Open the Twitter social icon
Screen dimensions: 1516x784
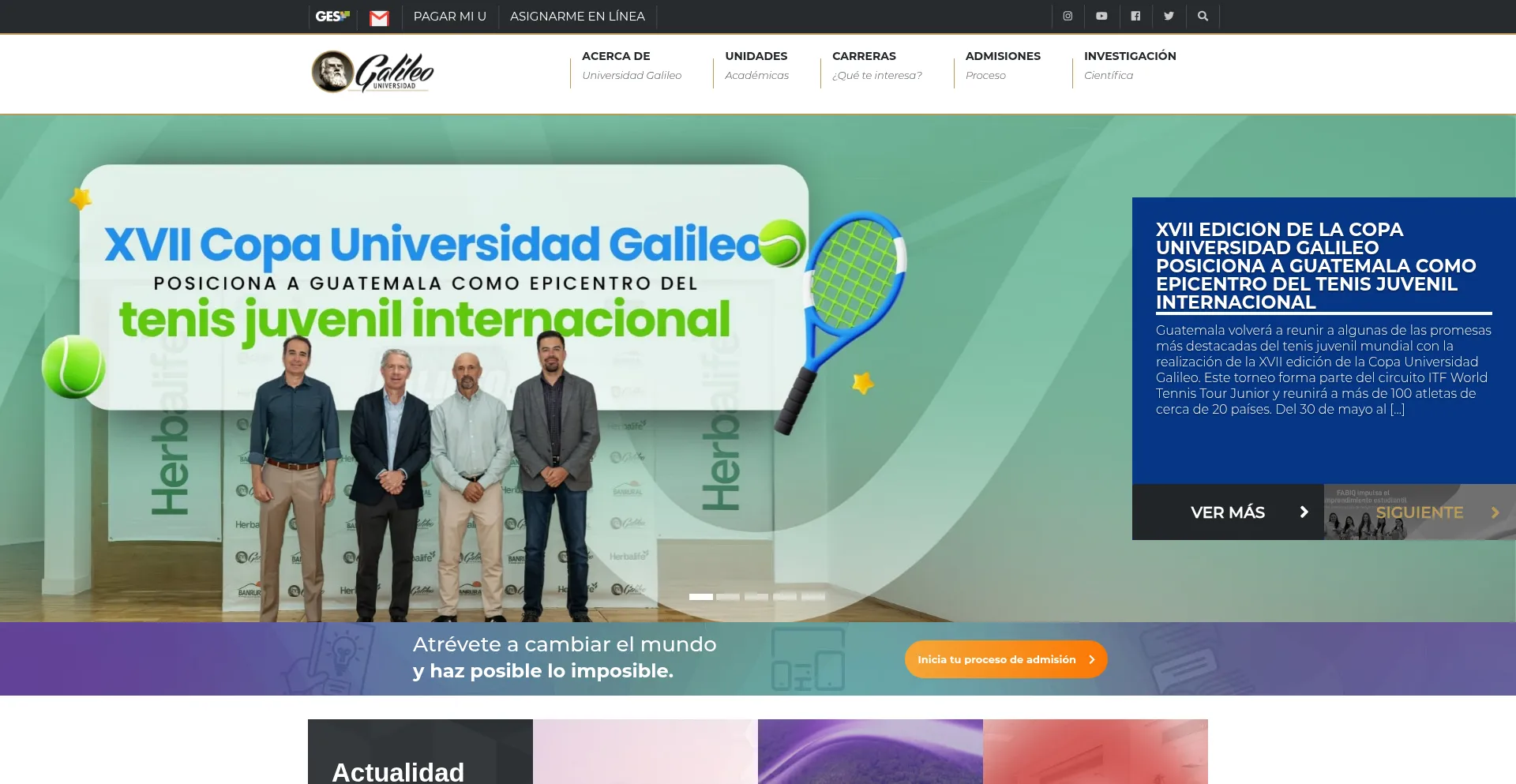click(1169, 16)
